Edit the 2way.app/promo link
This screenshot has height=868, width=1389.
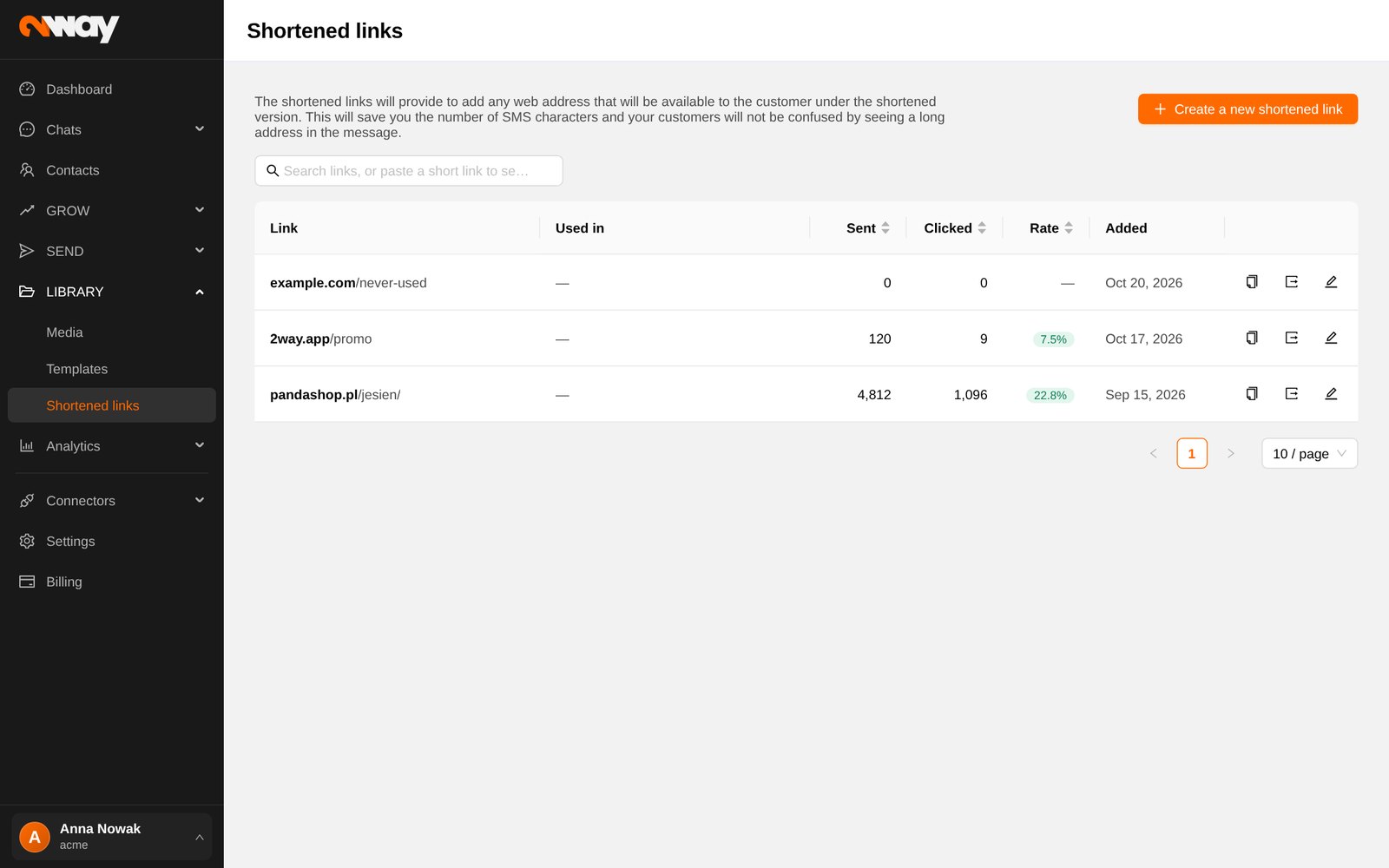[1331, 338]
